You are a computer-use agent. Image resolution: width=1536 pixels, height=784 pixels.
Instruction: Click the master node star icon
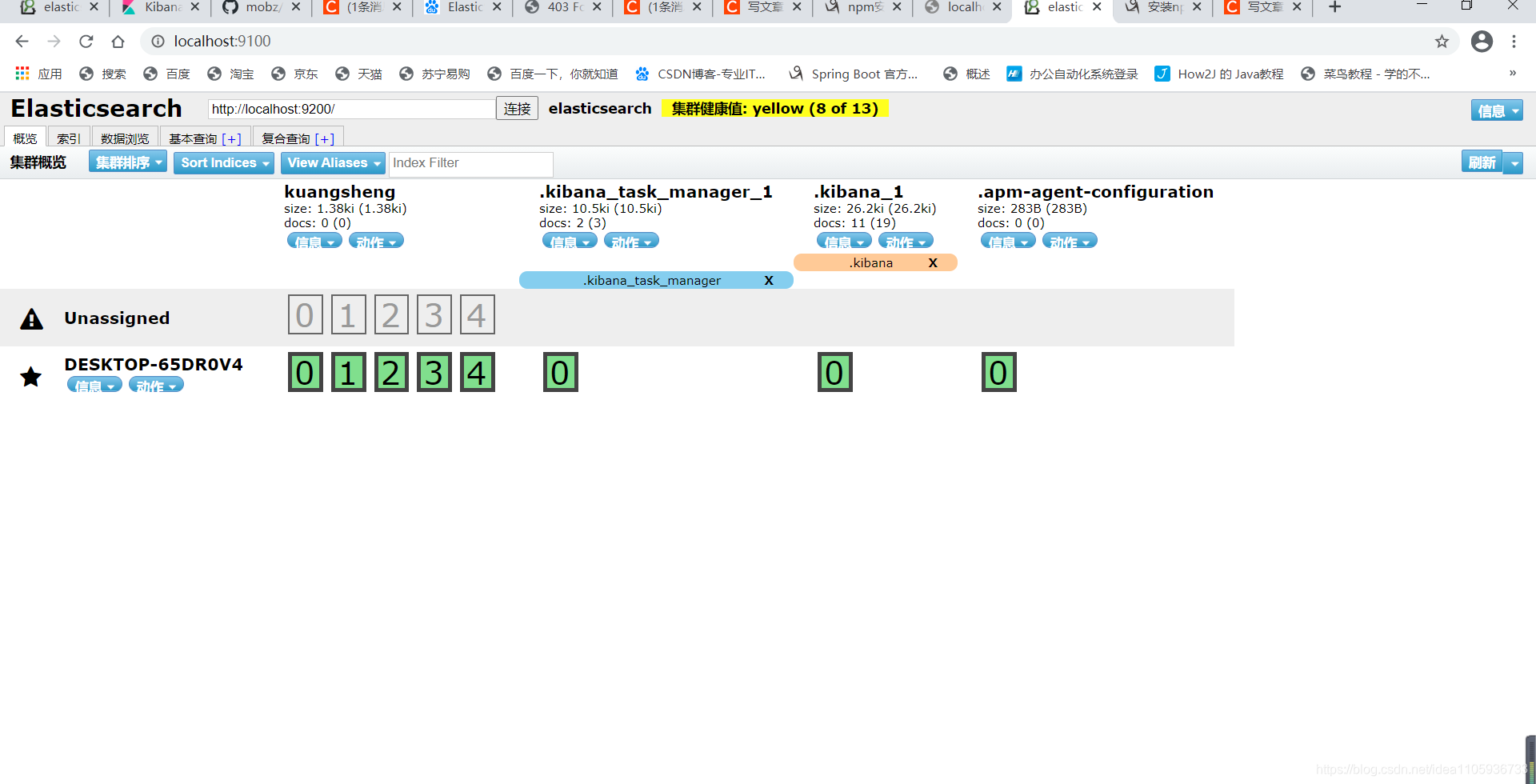(x=31, y=376)
